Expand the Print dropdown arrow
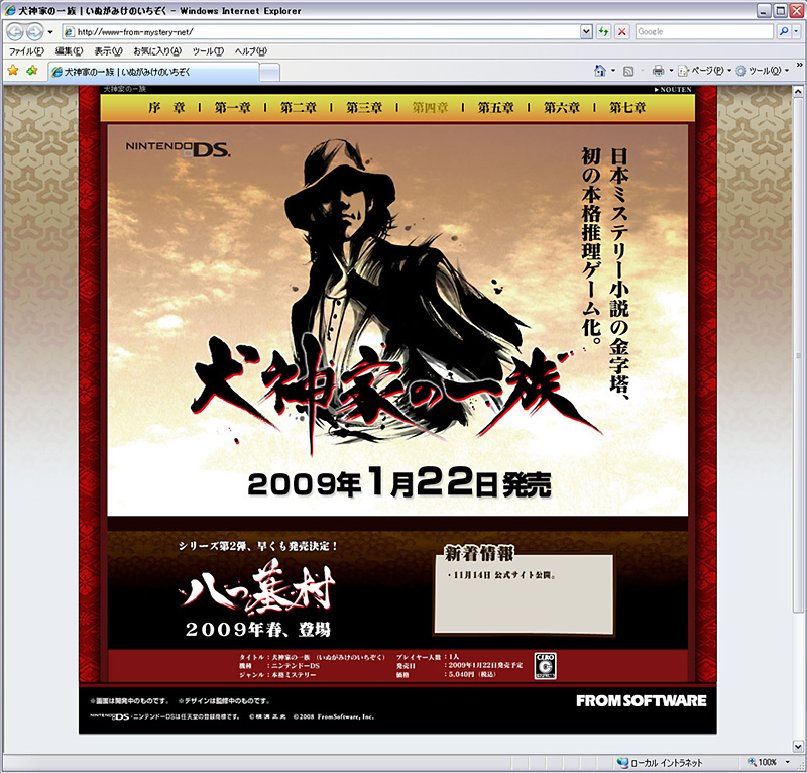This screenshot has width=807, height=773. pos(671,71)
